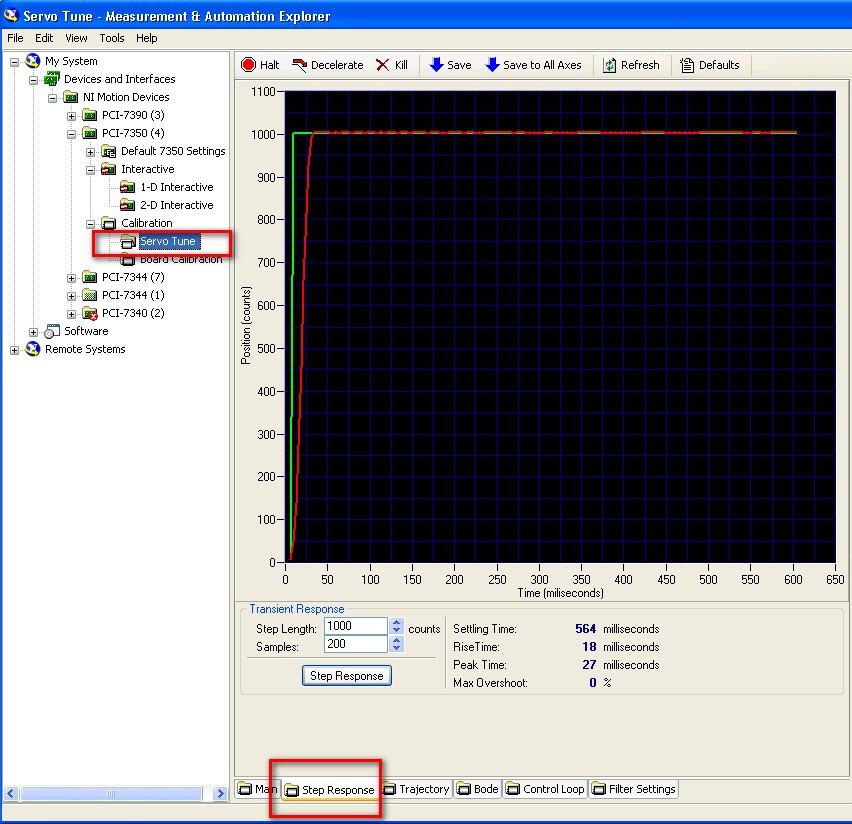
Task: Click the title bar application icon
Action: (x=11, y=15)
